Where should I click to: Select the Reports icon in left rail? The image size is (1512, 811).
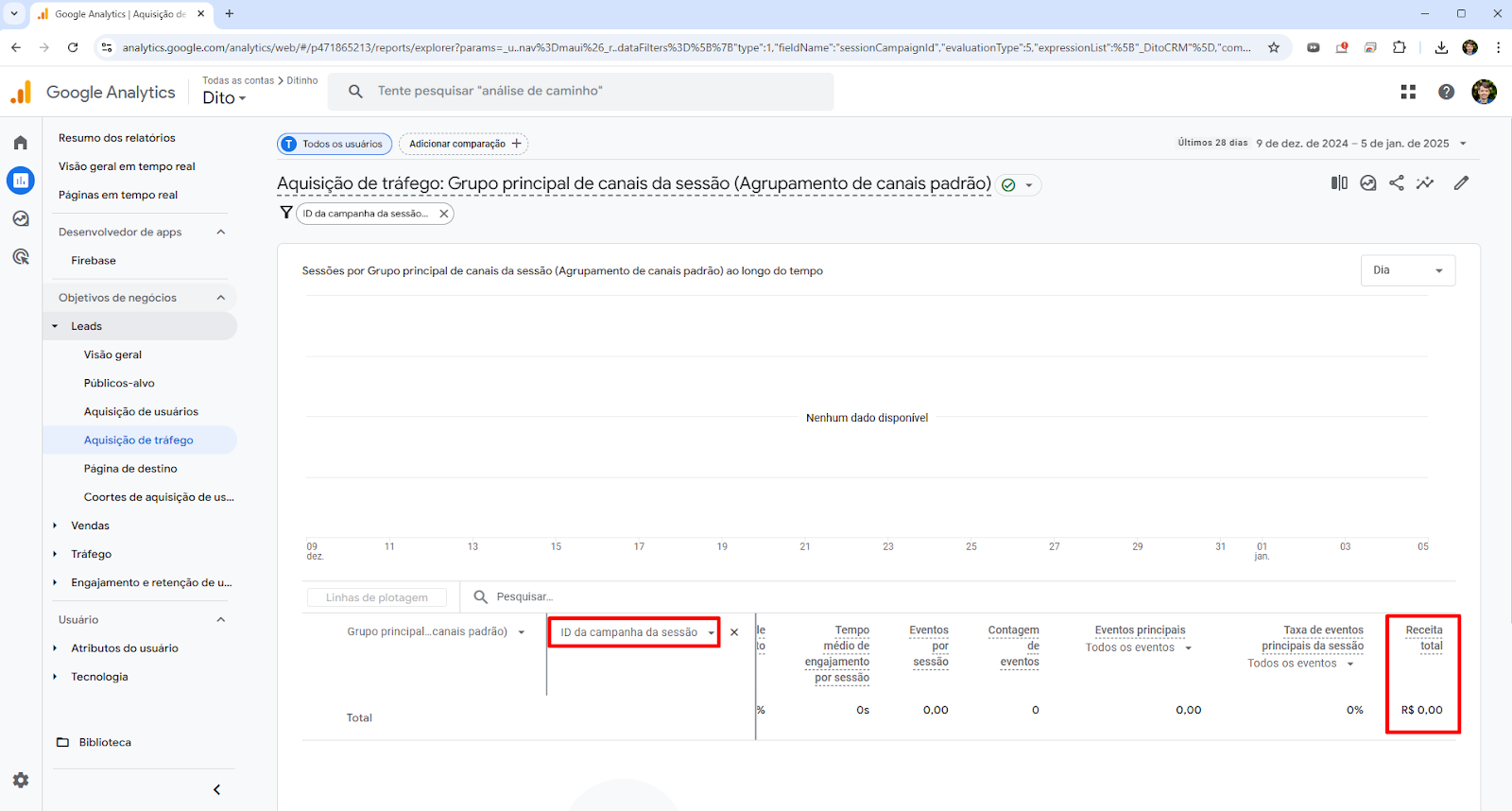coord(21,181)
